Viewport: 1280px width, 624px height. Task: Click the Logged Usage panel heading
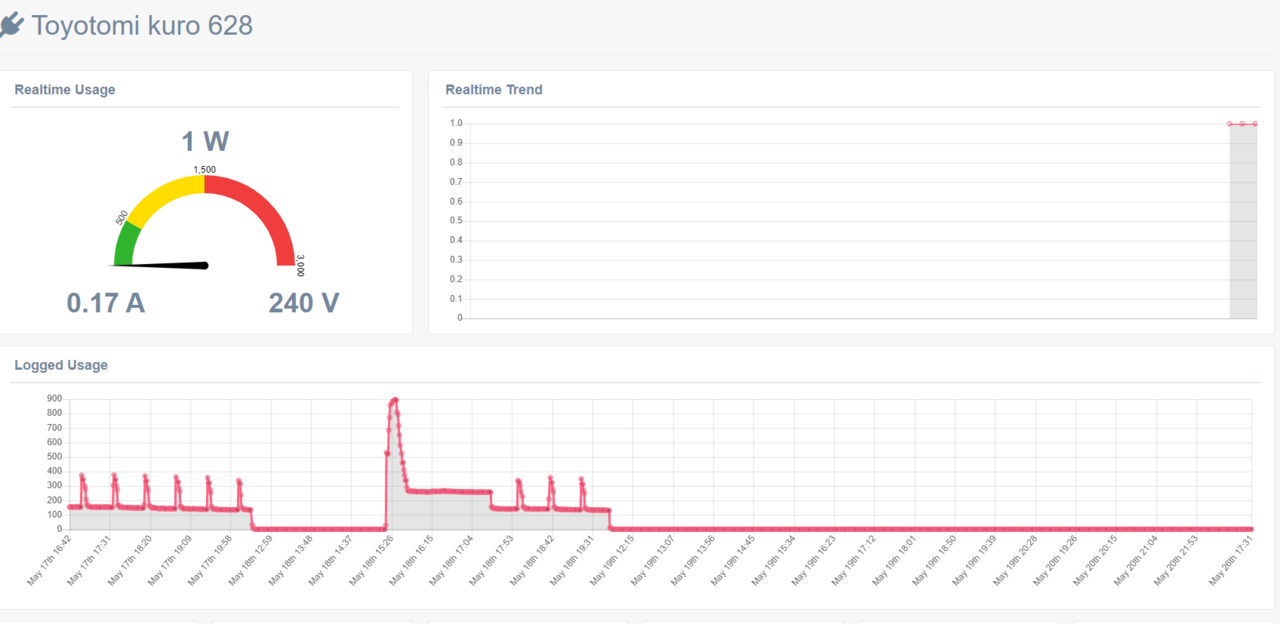[61, 365]
